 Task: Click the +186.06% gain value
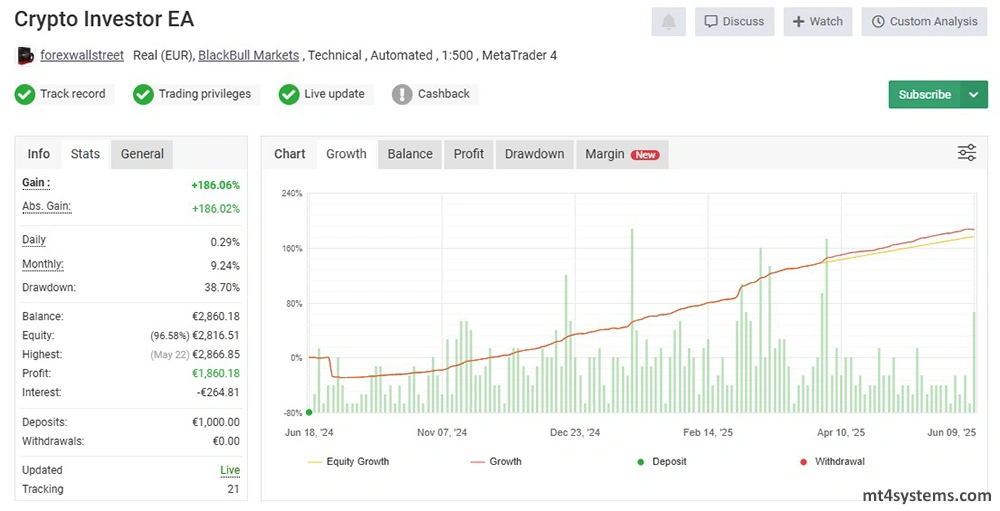216,185
